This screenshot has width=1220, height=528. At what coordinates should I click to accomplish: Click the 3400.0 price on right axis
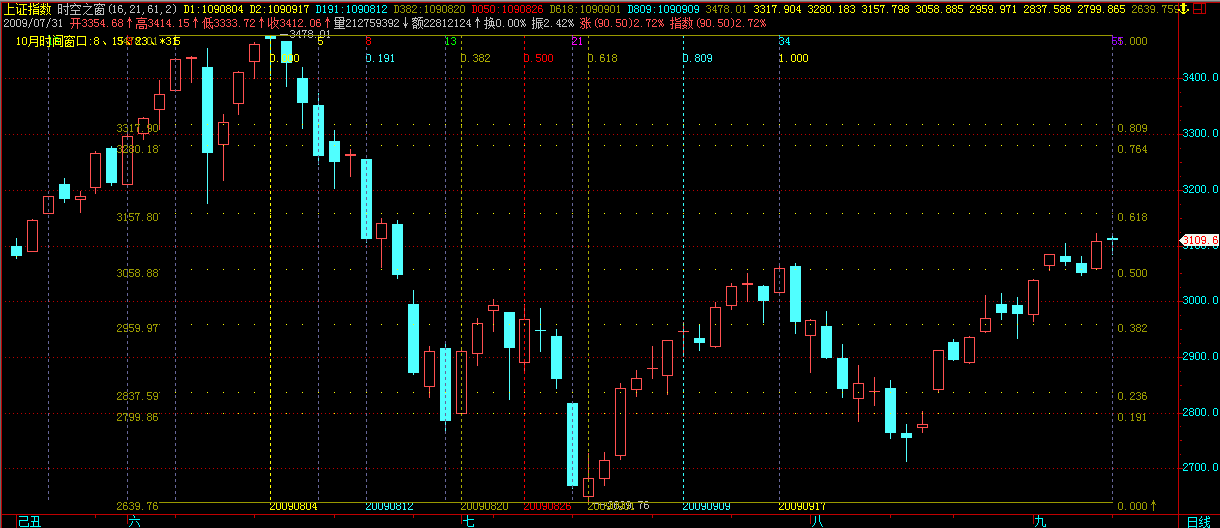point(1198,77)
